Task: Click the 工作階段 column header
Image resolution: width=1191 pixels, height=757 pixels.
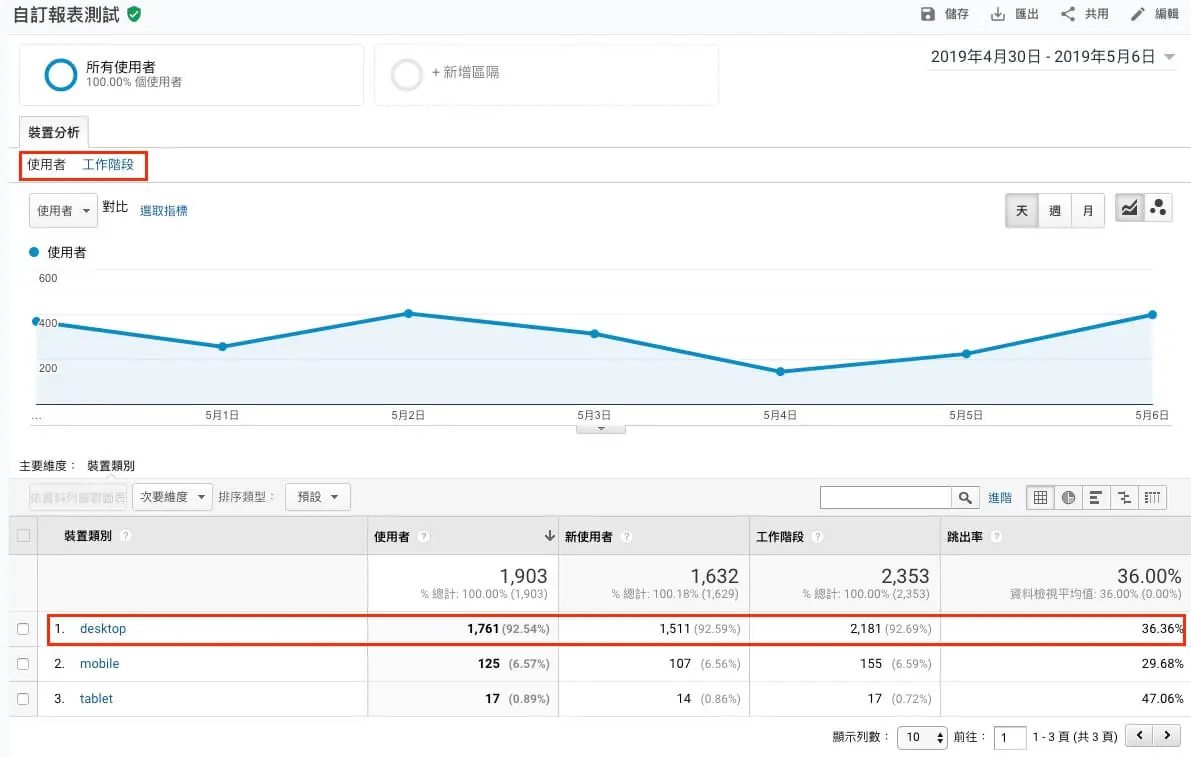Action: point(780,537)
